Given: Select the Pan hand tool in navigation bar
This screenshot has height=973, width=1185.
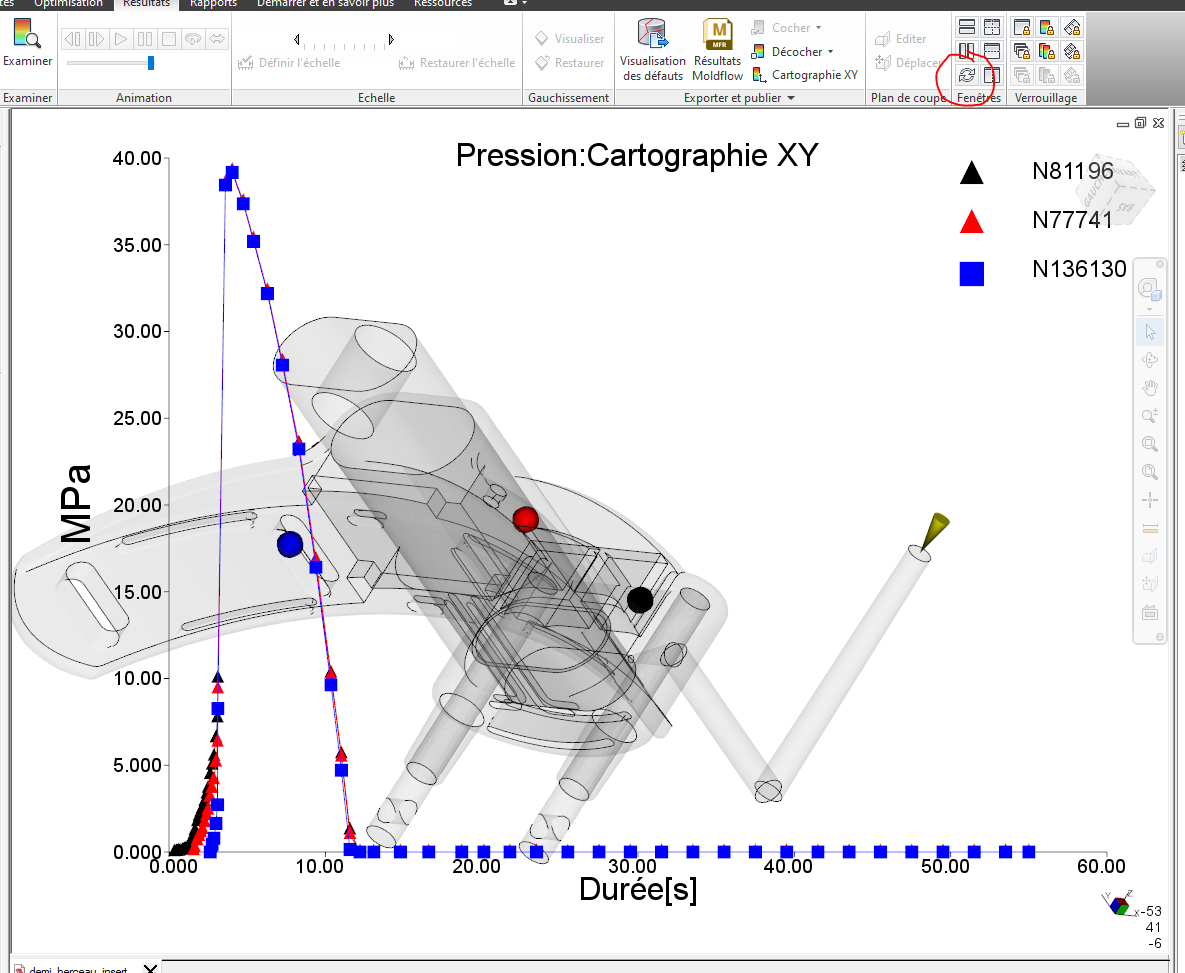Looking at the screenshot, I should pos(1150,388).
